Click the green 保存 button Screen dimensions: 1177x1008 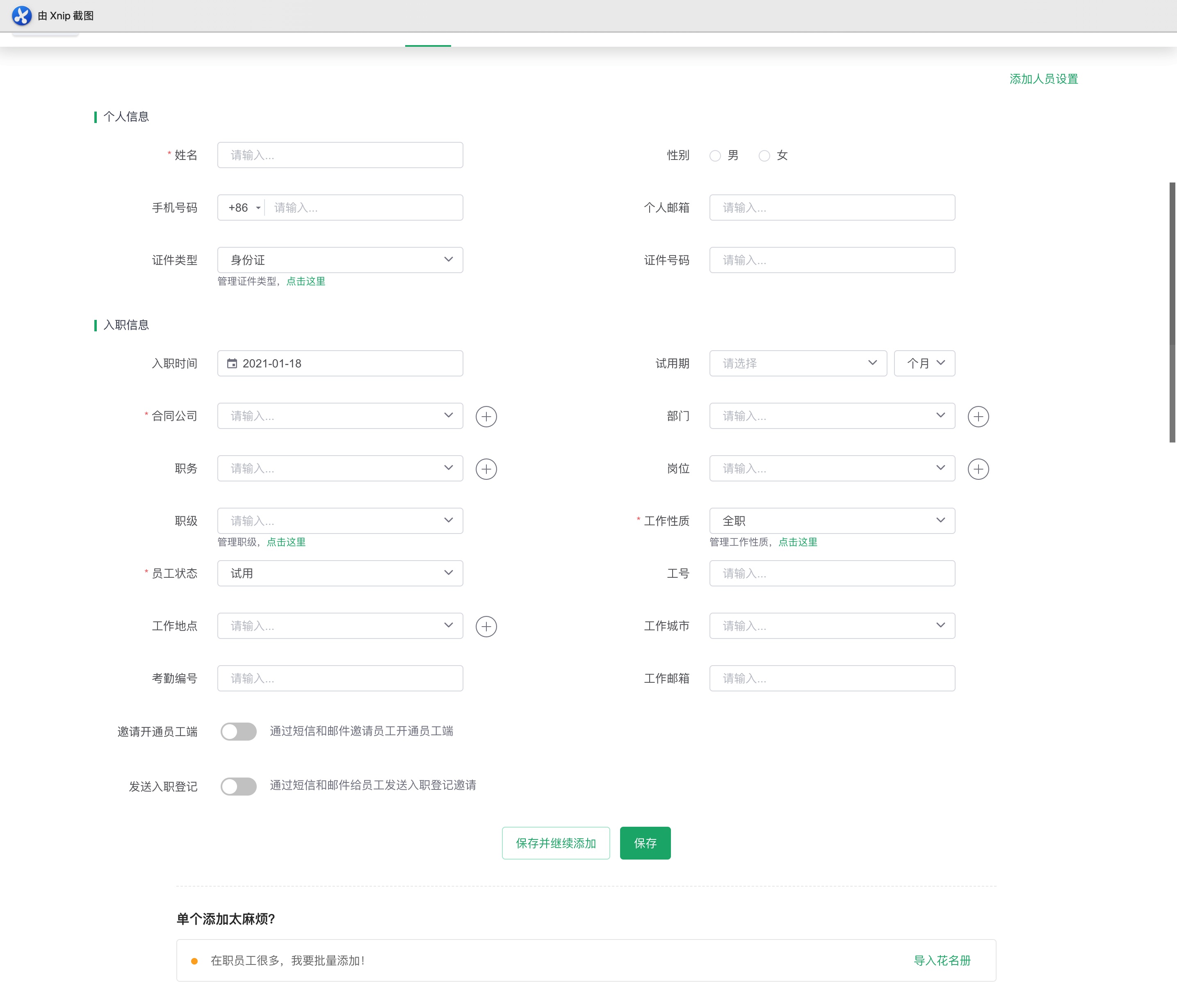click(x=645, y=843)
